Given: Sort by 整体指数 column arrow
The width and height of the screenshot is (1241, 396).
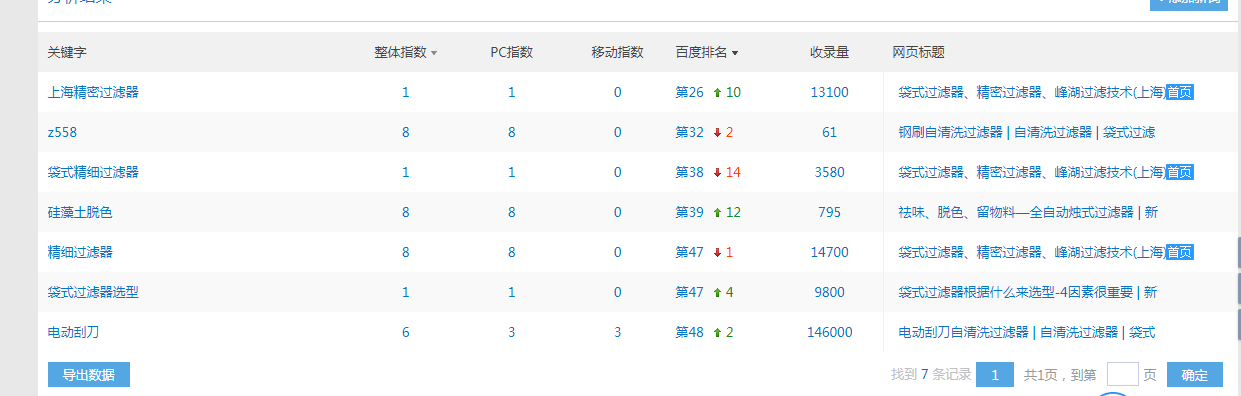Looking at the screenshot, I should pyautogui.click(x=434, y=53).
